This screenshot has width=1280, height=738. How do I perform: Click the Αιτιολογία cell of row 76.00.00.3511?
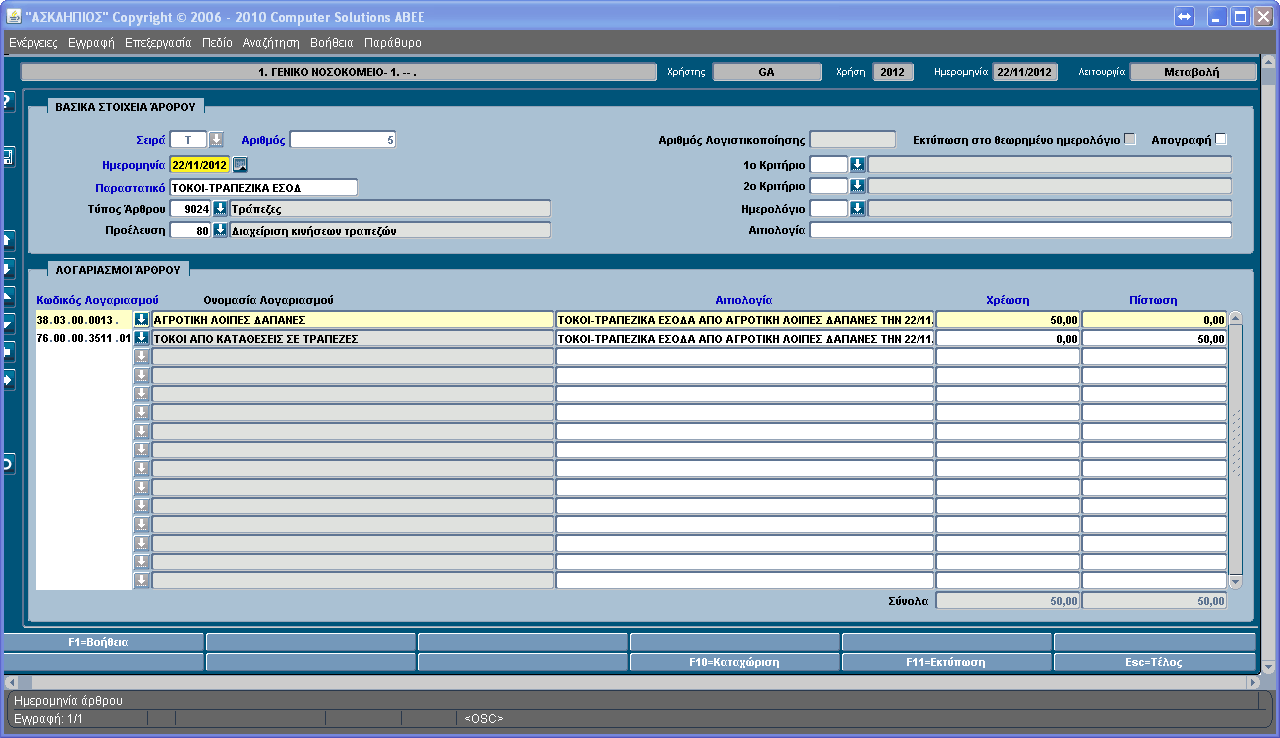click(x=745, y=338)
